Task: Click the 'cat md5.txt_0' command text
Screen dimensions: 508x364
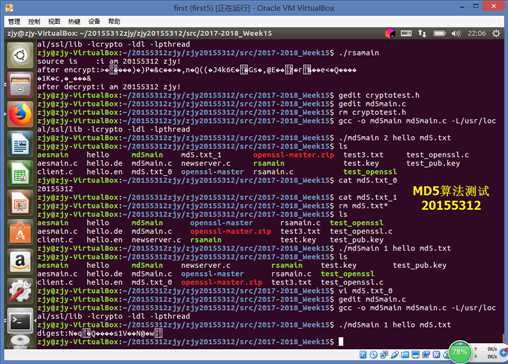Action: pyautogui.click(x=368, y=180)
